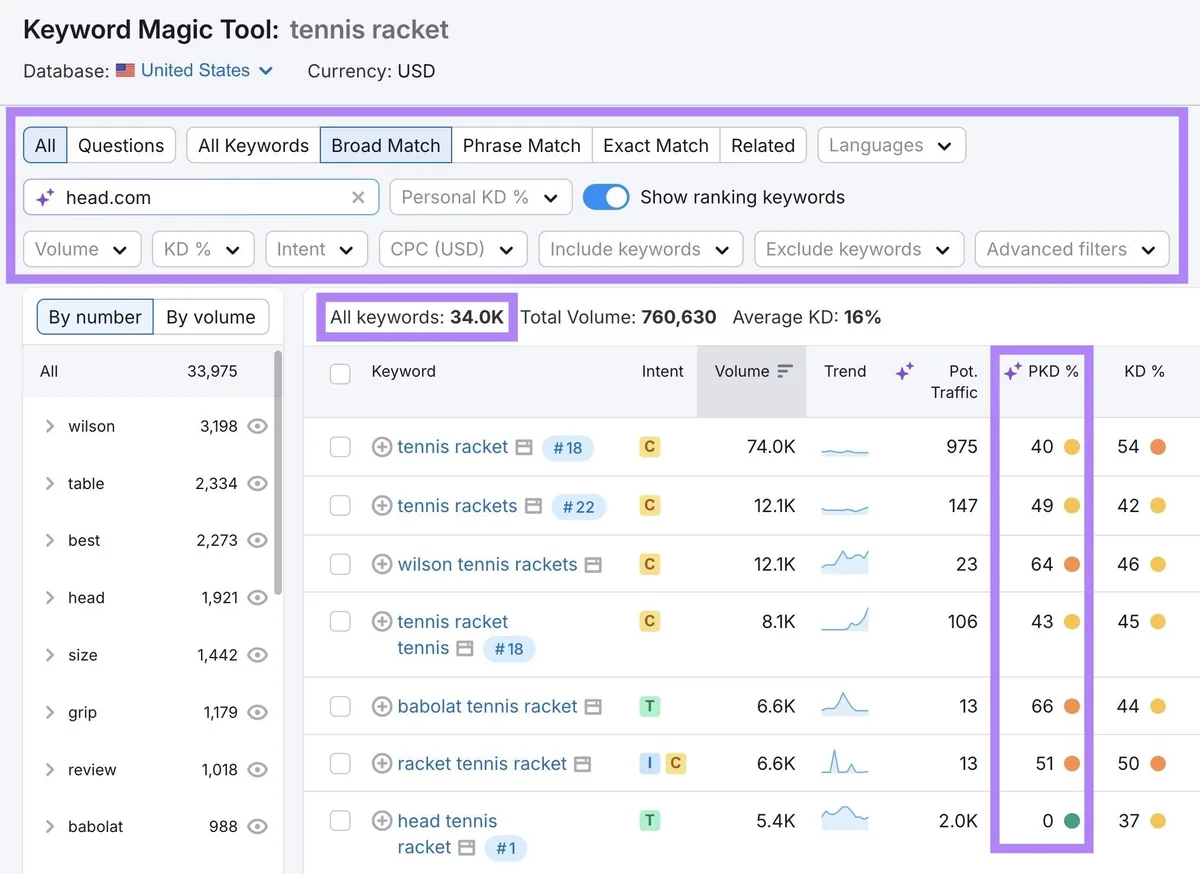1200x874 pixels.
Task: Select By volume grouping button
Action: click(x=211, y=317)
